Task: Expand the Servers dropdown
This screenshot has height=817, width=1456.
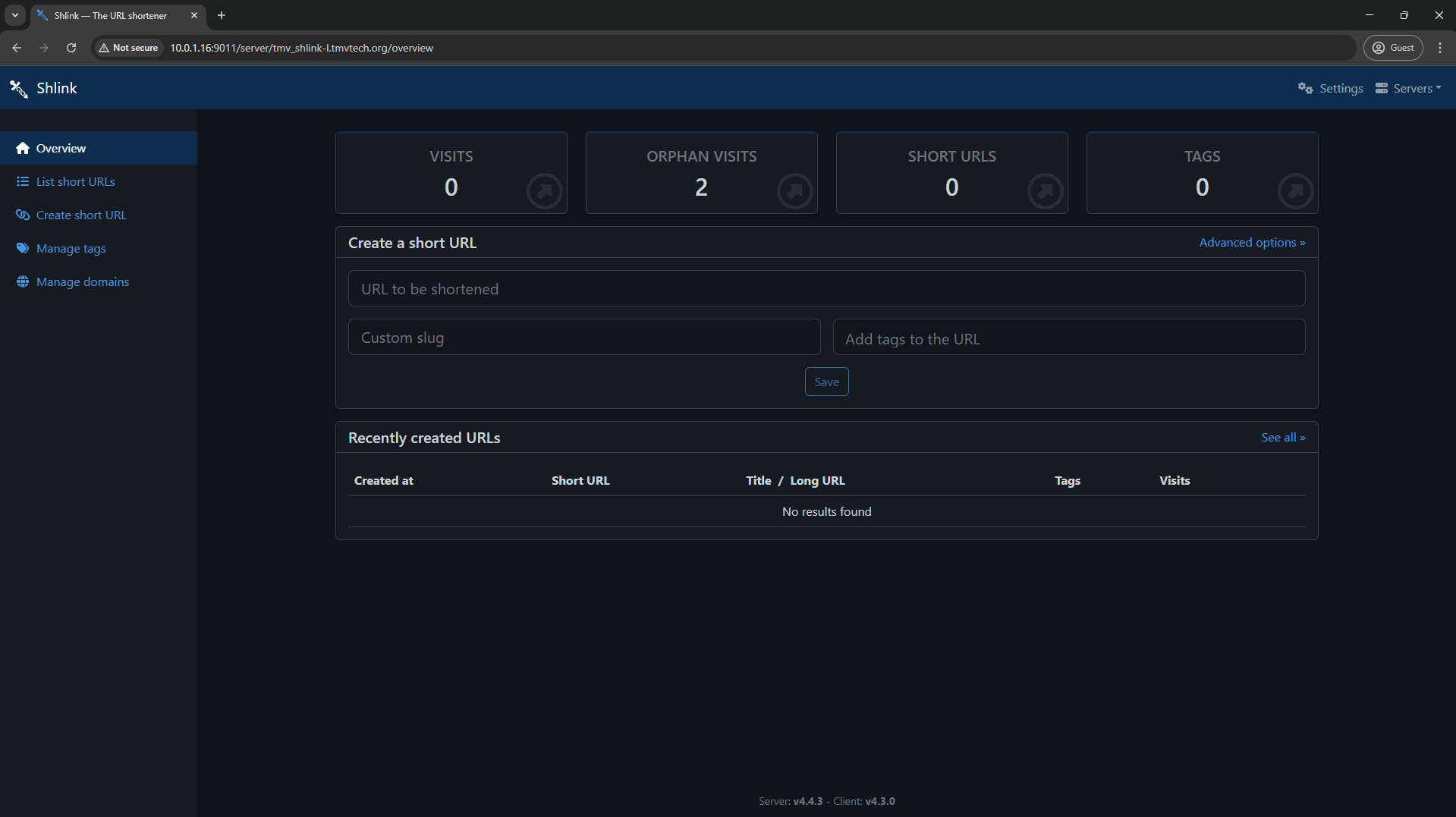Action: [x=1408, y=89]
